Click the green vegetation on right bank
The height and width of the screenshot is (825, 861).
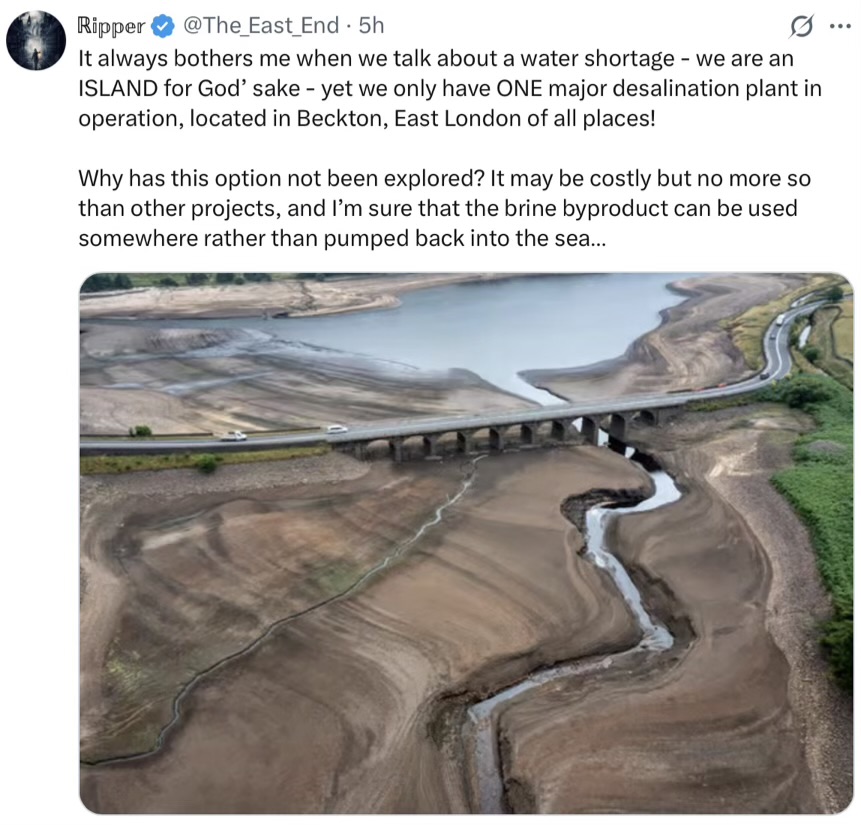tap(815, 494)
